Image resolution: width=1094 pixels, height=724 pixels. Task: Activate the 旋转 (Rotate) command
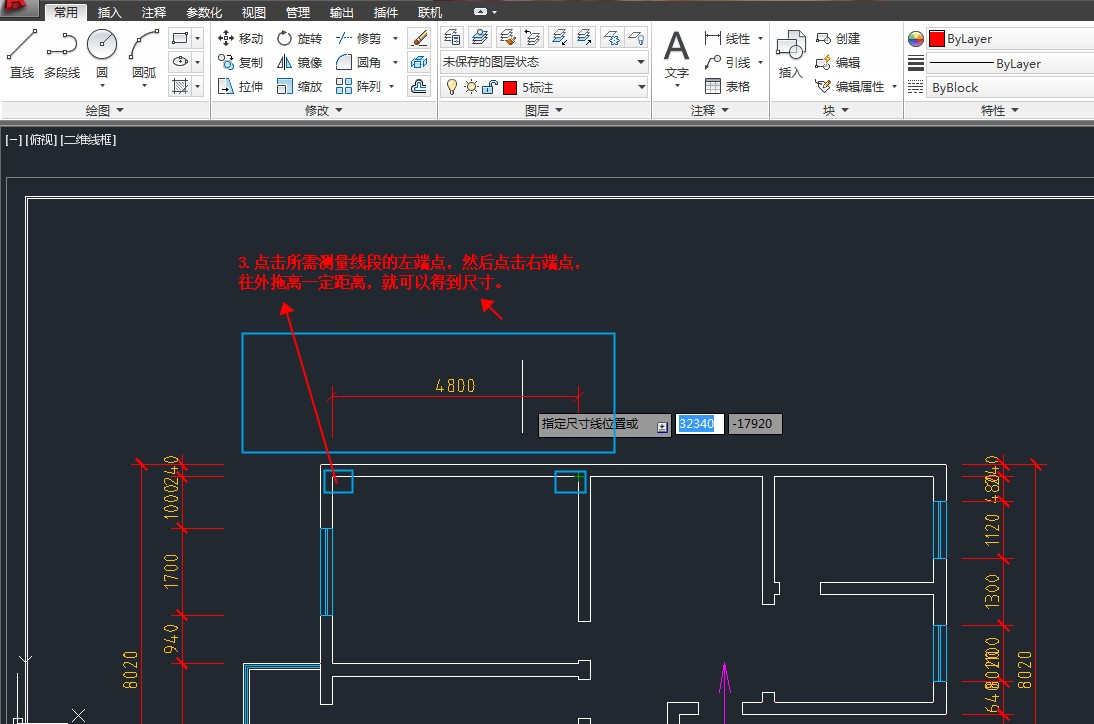tap(299, 38)
